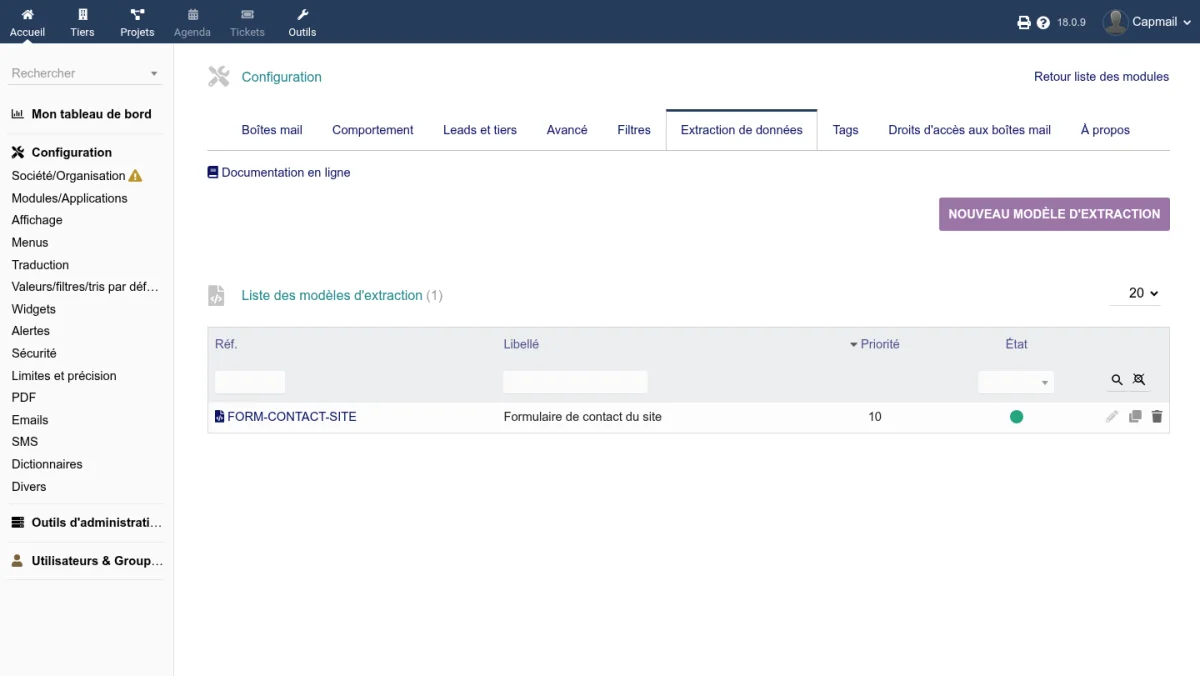Open the Tiers top menu
The height and width of the screenshot is (676, 1200).
[x=82, y=22]
